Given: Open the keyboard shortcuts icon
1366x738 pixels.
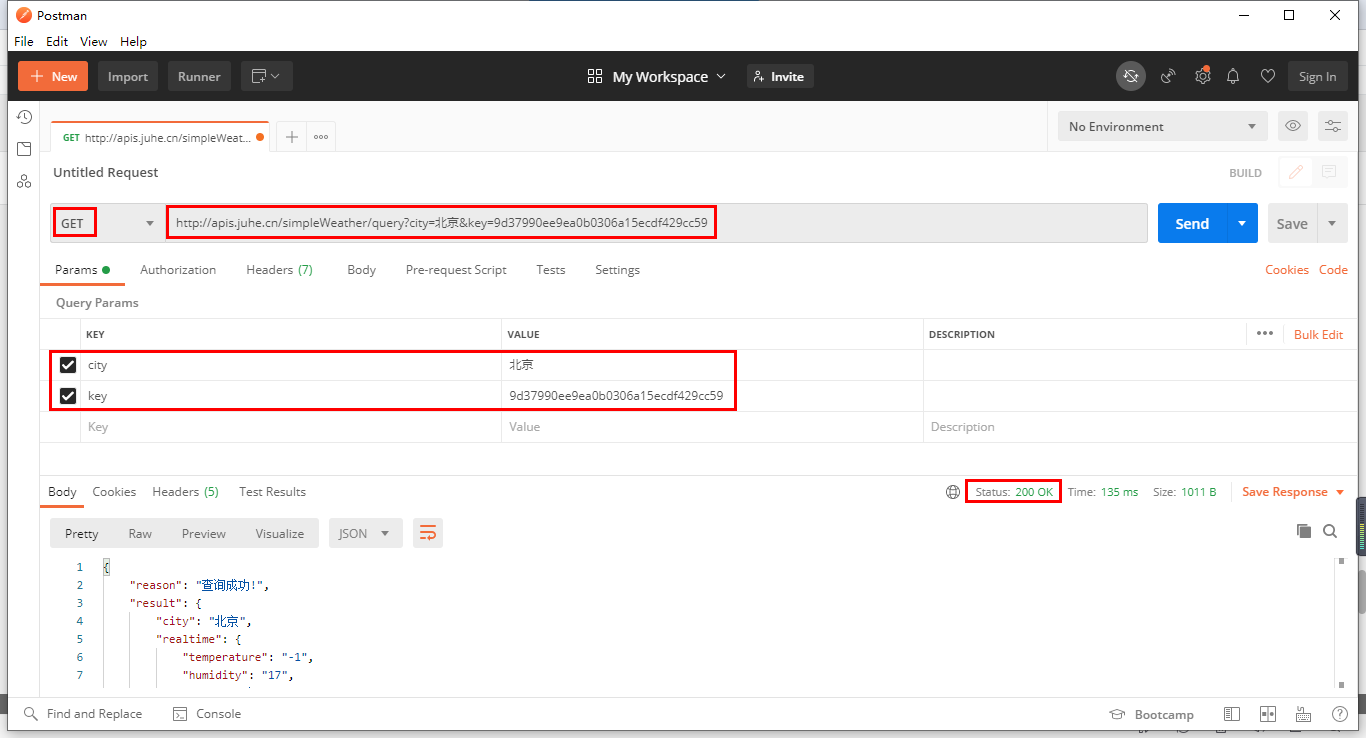Looking at the screenshot, I should pos(1303,714).
